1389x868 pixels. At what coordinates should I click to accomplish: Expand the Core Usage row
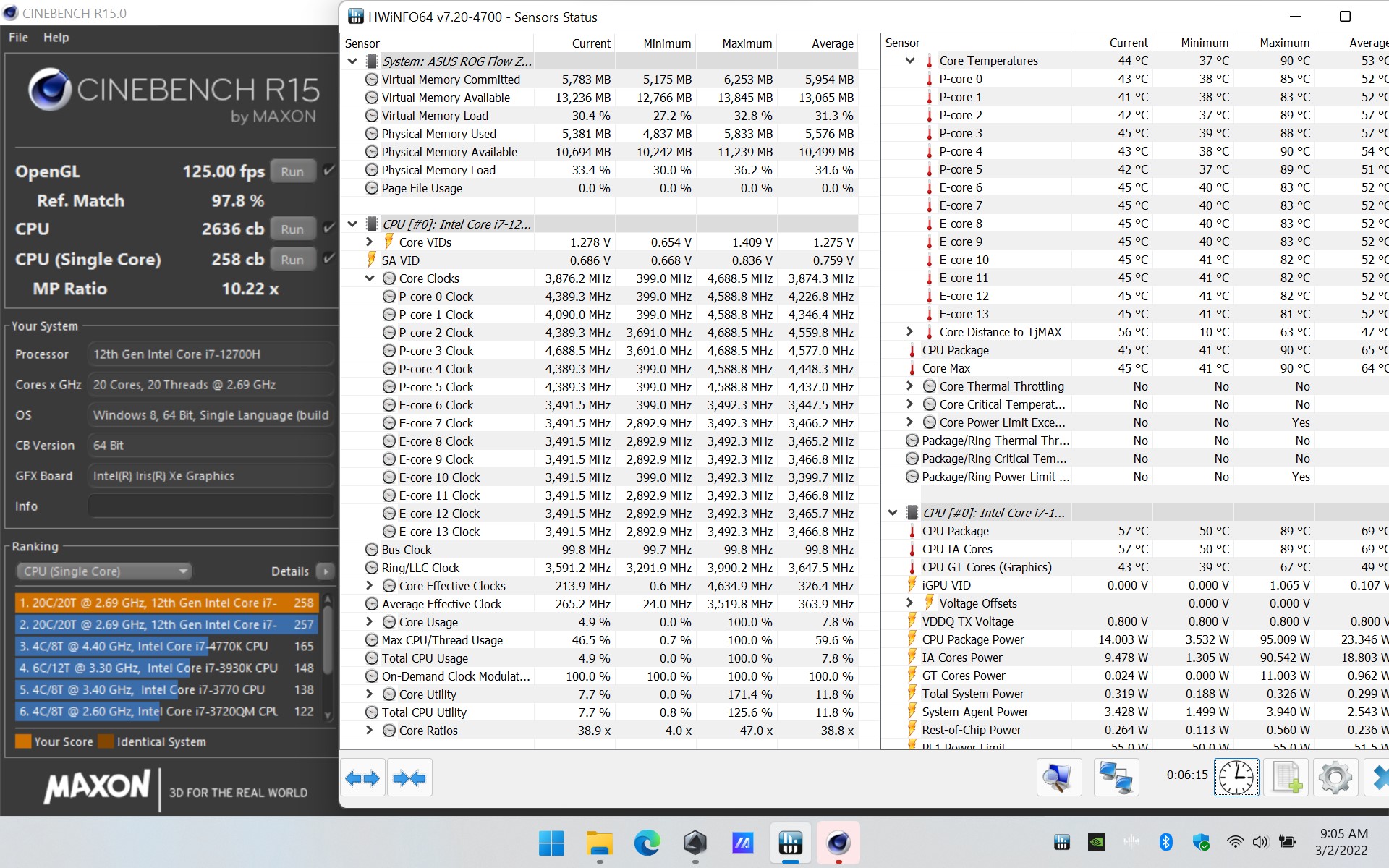[370, 622]
